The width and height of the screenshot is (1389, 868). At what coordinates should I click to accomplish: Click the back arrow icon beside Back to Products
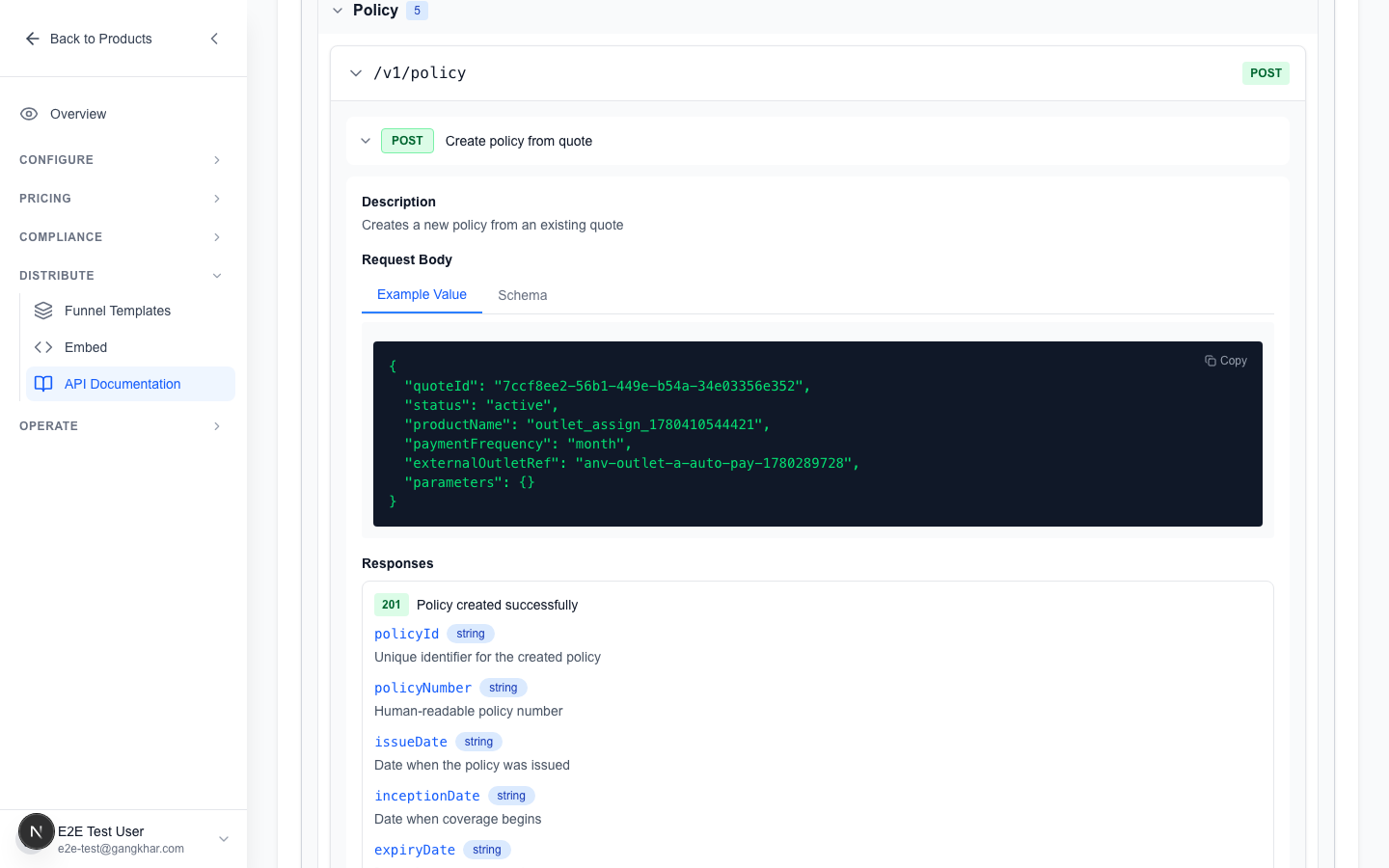(x=33, y=39)
